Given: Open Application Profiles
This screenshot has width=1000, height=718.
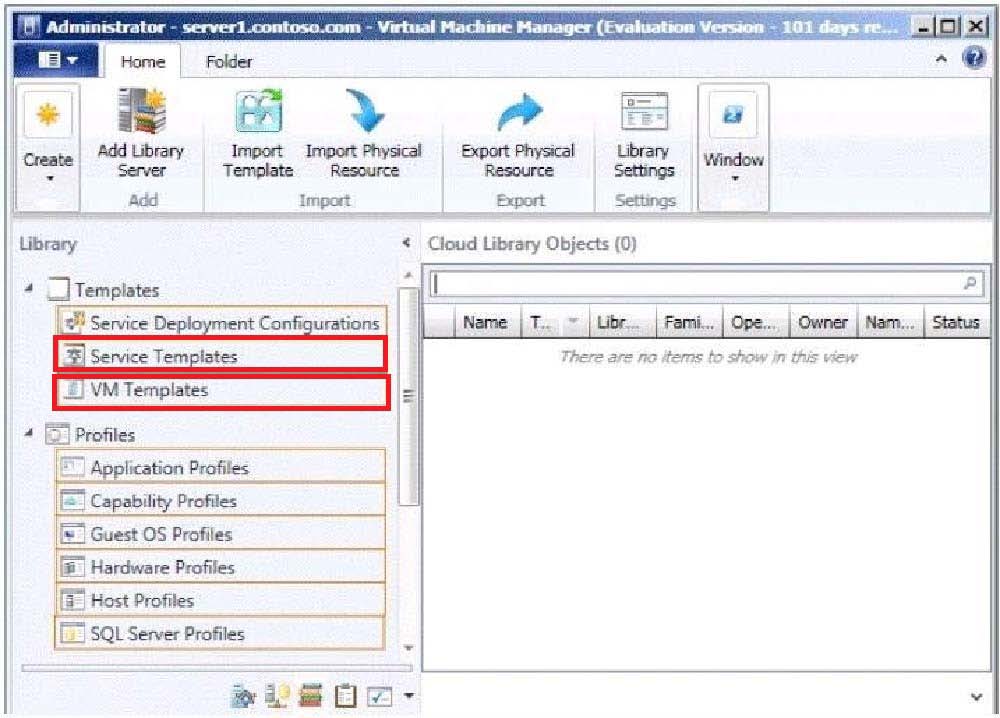Looking at the screenshot, I should point(221,467).
